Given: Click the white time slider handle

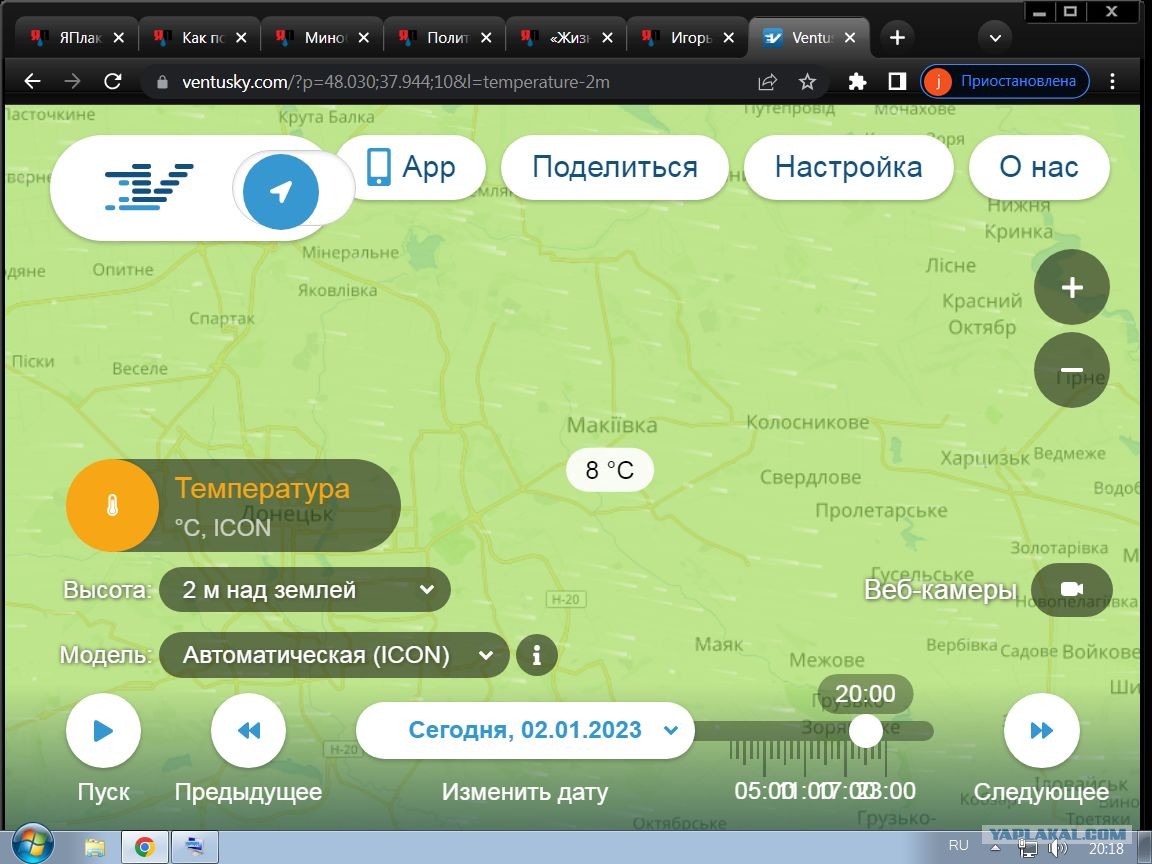Looking at the screenshot, I should tap(865, 731).
